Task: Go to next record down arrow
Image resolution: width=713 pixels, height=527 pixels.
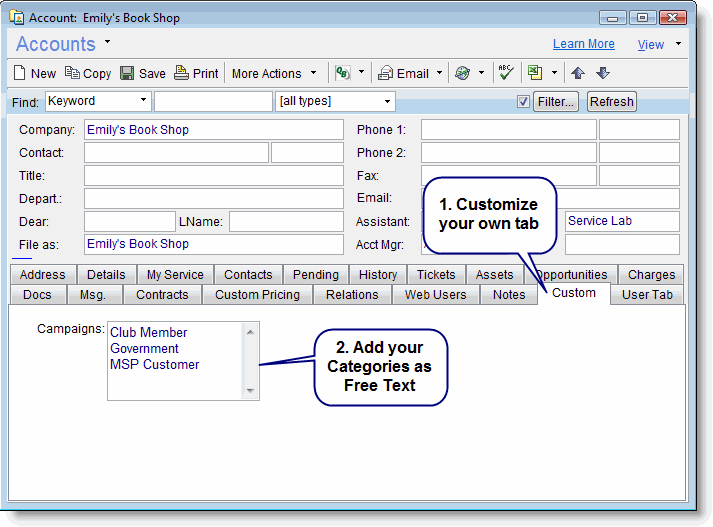Action: coord(602,73)
